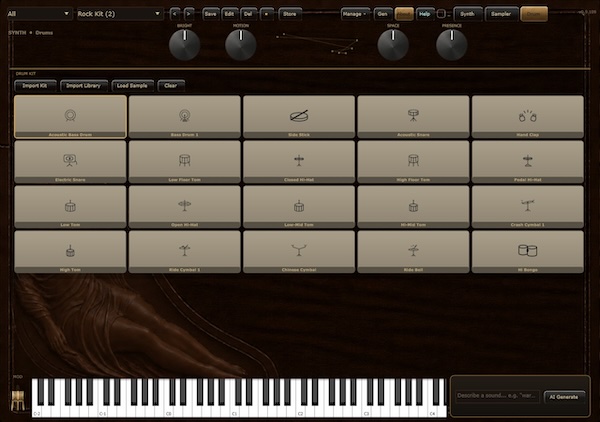Screen dimensions: 600x422
Task: Hit the Low-Mid Tom pad
Action: [x=299, y=207]
